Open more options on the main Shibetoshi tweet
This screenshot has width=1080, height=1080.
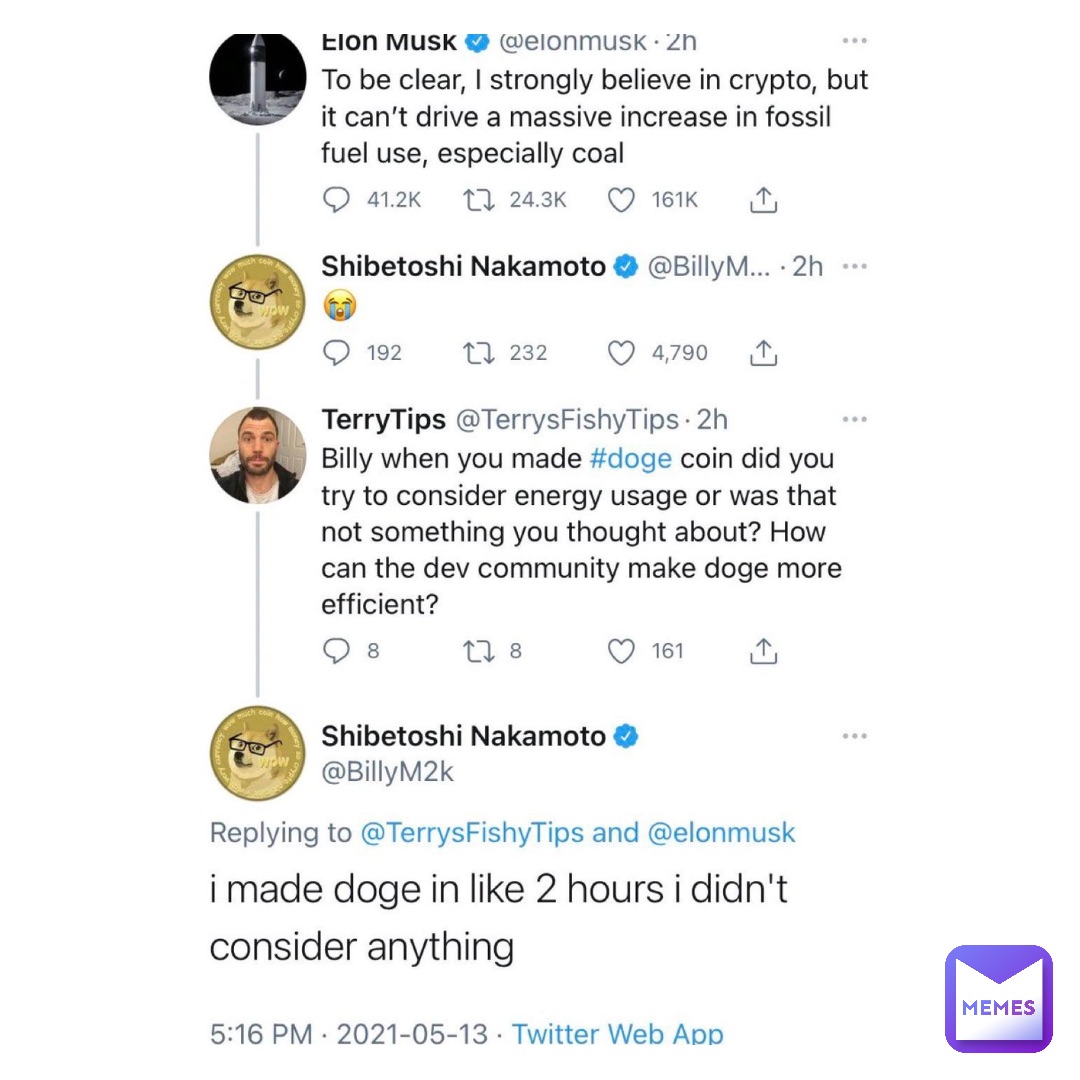(853, 737)
